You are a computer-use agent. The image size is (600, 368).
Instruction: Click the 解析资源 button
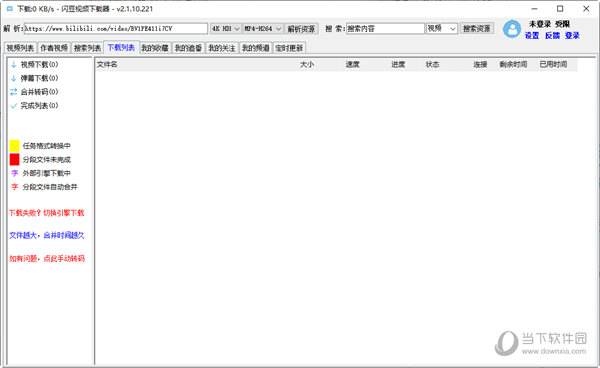[x=302, y=29]
